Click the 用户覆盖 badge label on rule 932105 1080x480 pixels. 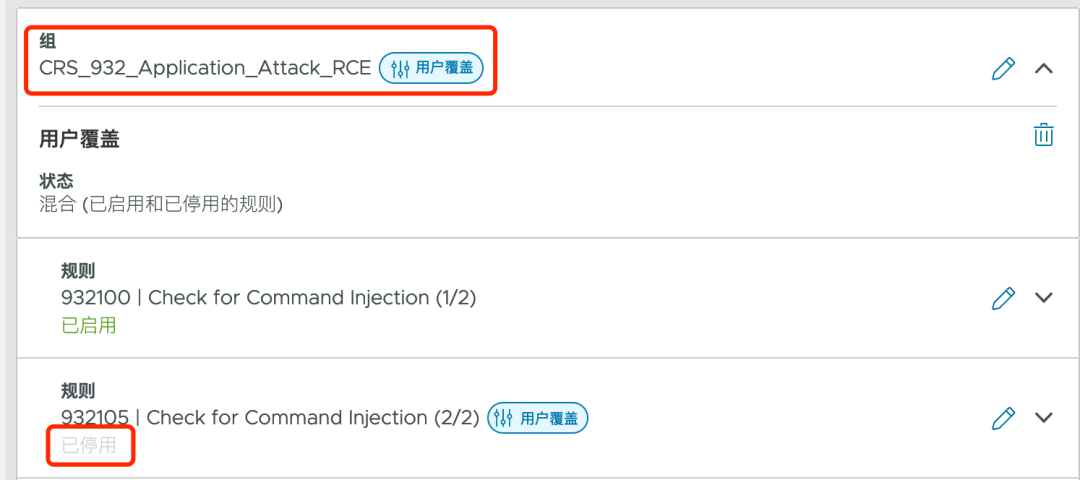[549, 418]
